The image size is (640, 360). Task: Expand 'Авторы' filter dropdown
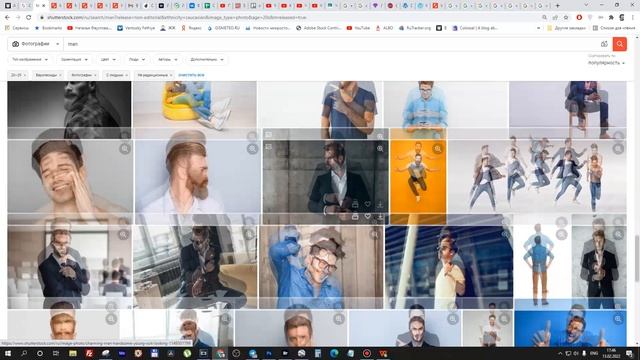pyautogui.click(x=167, y=60)
